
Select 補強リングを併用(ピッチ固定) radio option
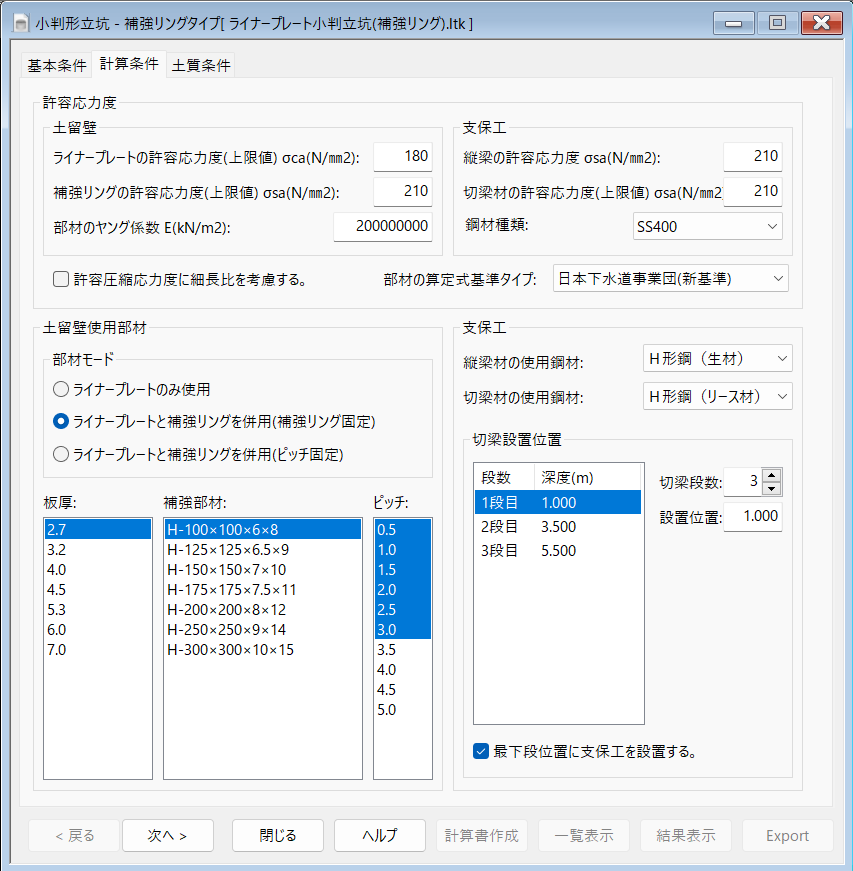tap(61, 454)
